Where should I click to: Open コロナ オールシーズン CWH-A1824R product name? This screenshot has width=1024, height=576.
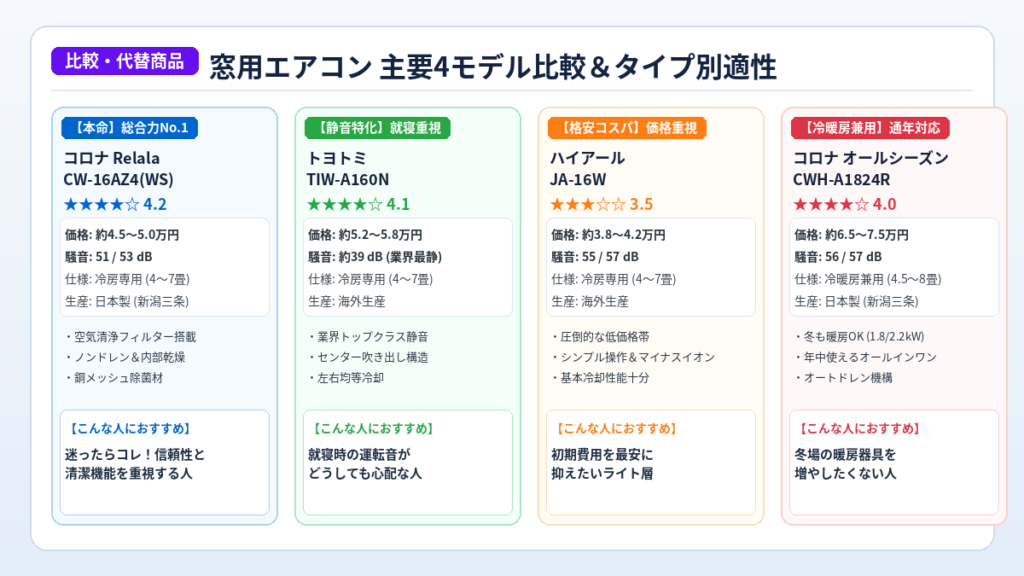(871, 168)
